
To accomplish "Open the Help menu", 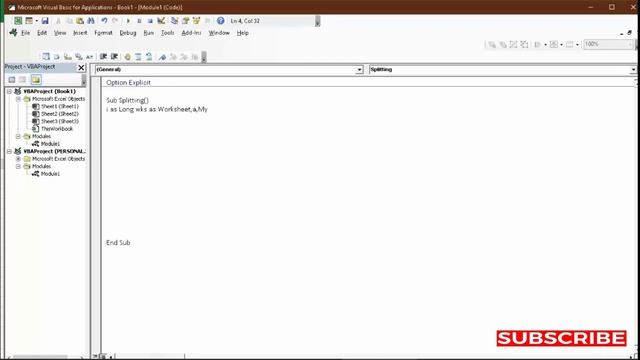I will (x=242, y=33).
